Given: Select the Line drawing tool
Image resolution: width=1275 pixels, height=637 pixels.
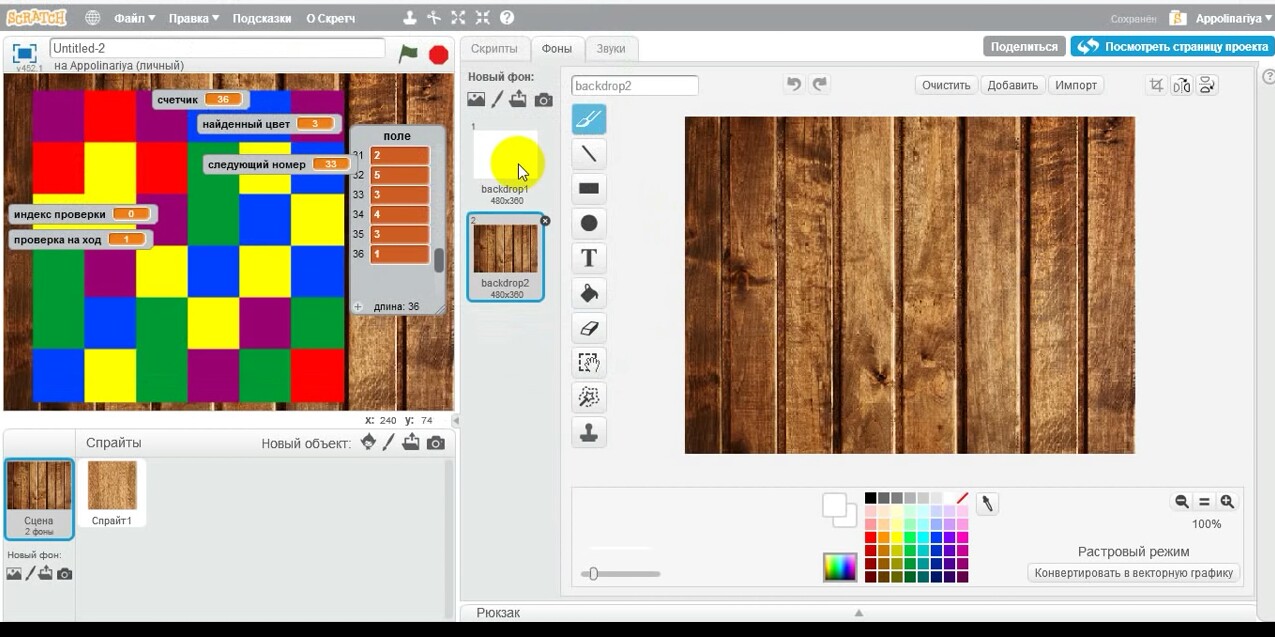Looking at the screenshot, I should click(589, 154).
